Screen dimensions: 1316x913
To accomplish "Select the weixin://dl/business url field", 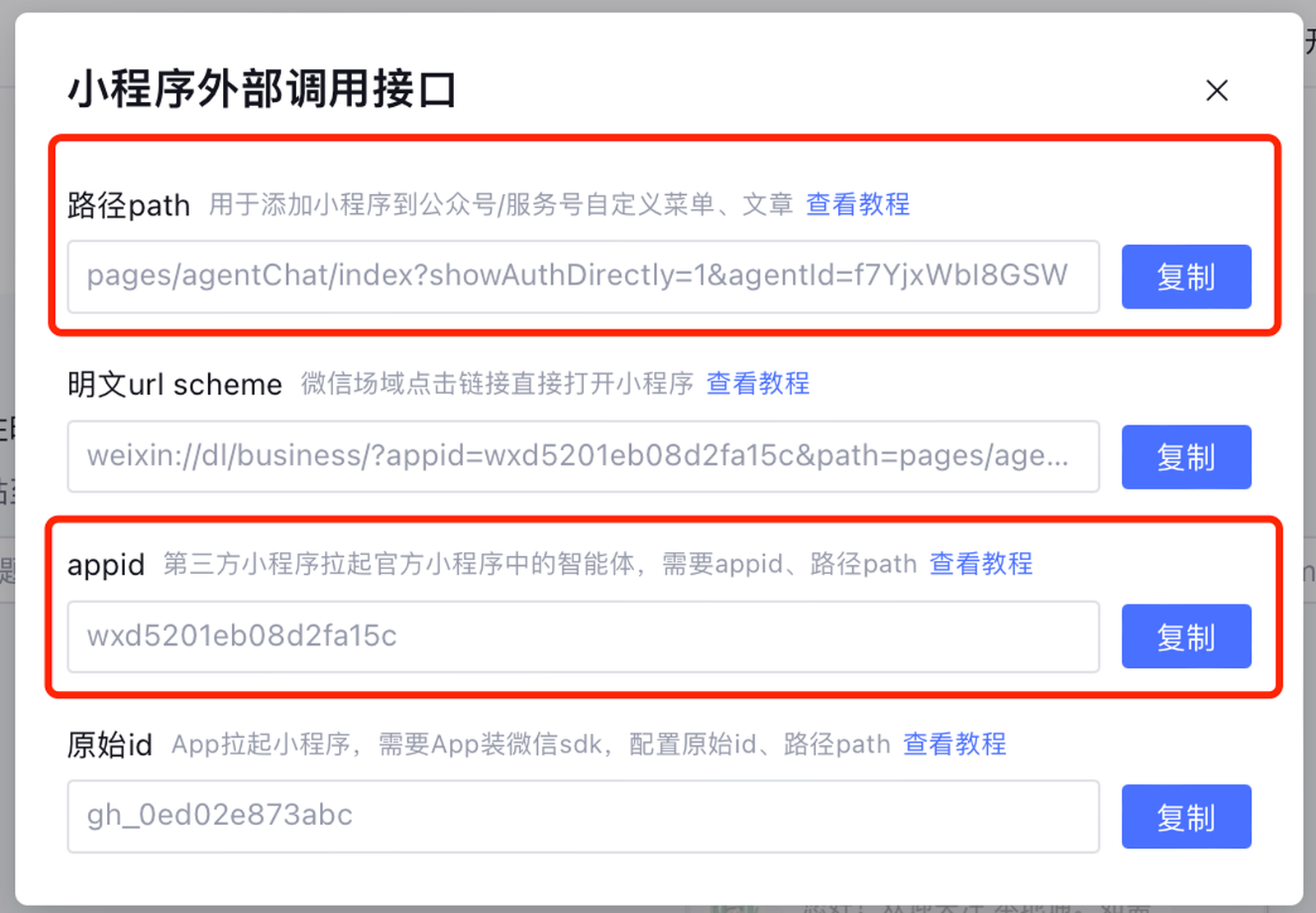I will click(x=583, y=456).
